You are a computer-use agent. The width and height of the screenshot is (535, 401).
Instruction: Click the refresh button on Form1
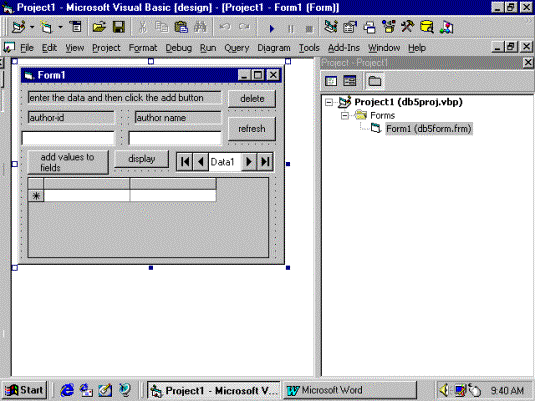pyautogui.click(x=252, y=129)
